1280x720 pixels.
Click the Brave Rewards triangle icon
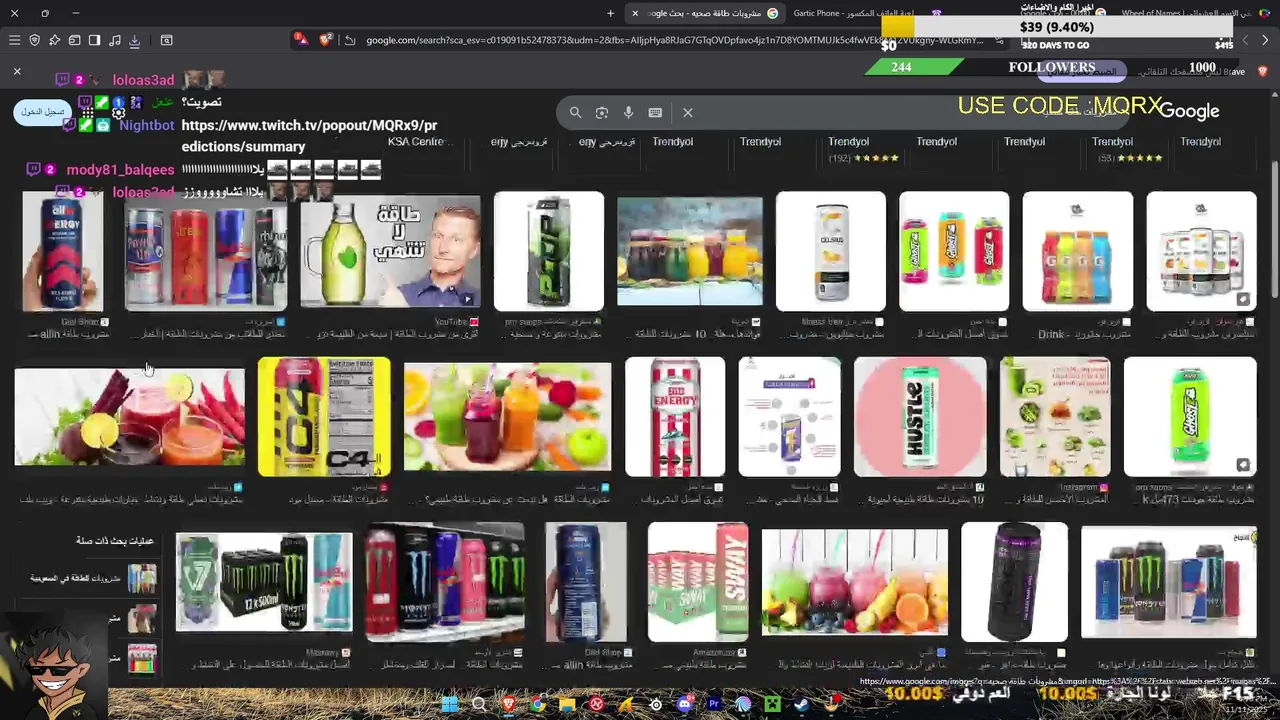[x=301, y=40]
